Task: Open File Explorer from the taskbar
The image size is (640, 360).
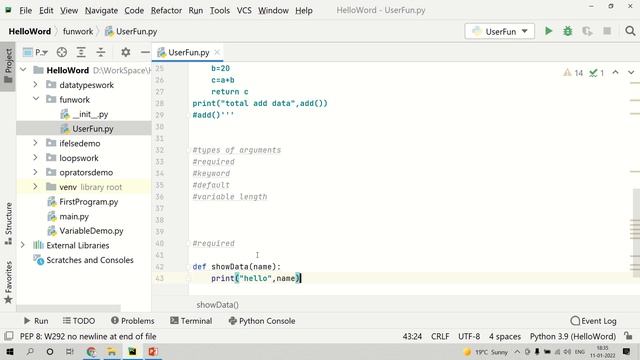Action: coord(112,351)
